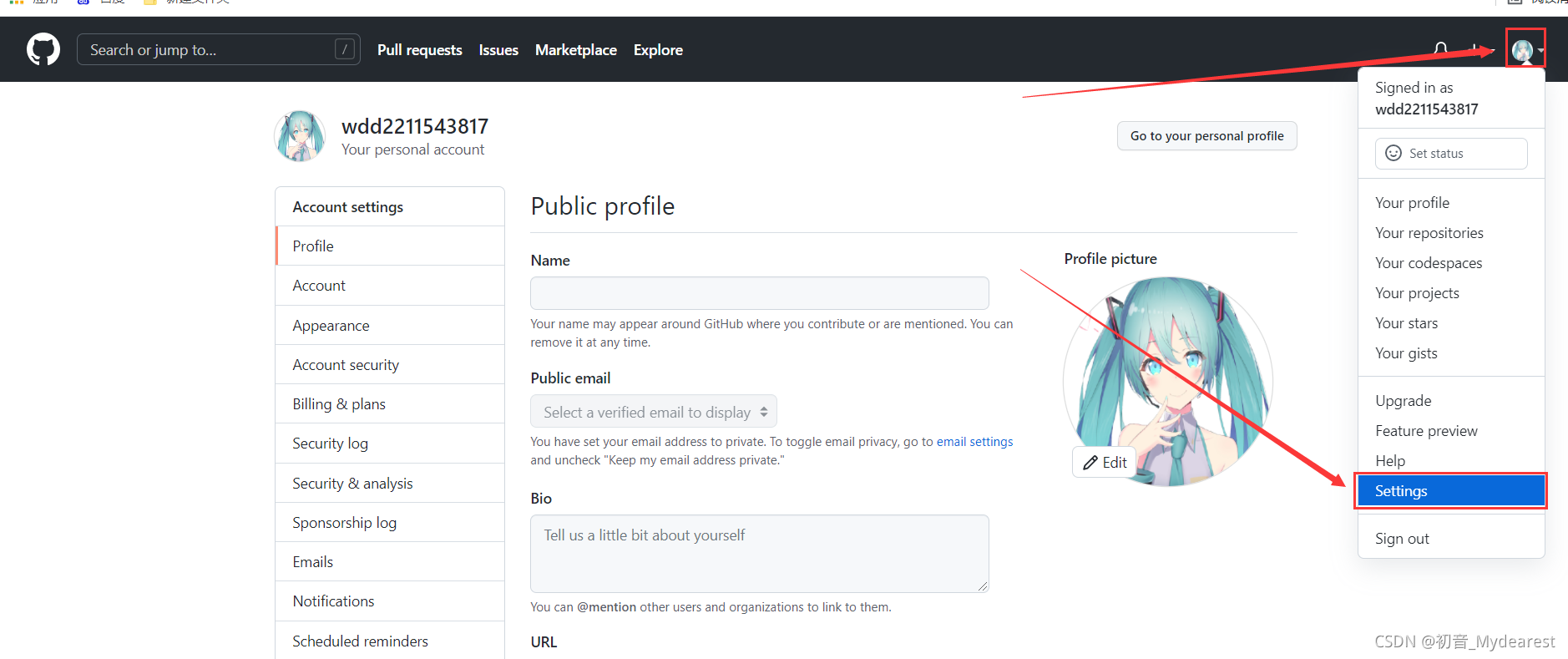Open Appearance settings
Screen dimensions: 1568x659
pyautogui.click(x=390, y=326)
